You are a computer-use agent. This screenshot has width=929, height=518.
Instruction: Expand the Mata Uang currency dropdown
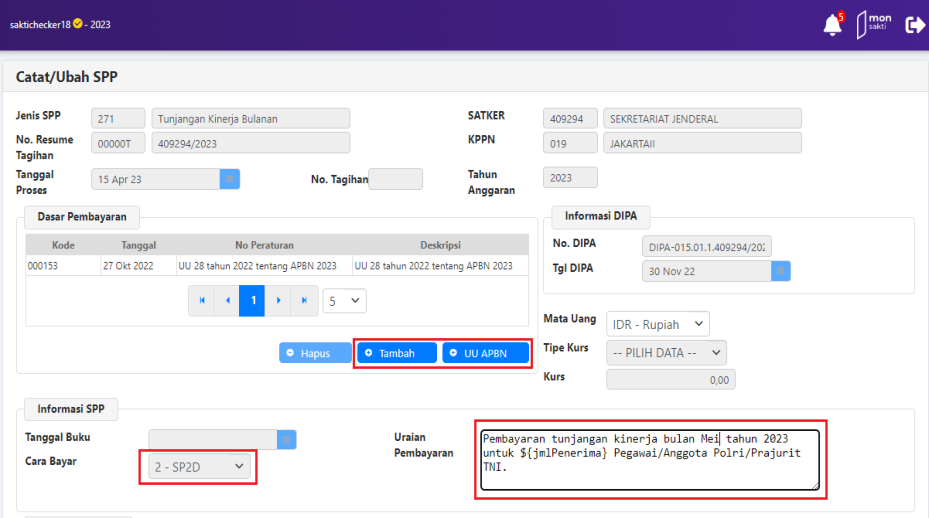click(x=658, y=324)
